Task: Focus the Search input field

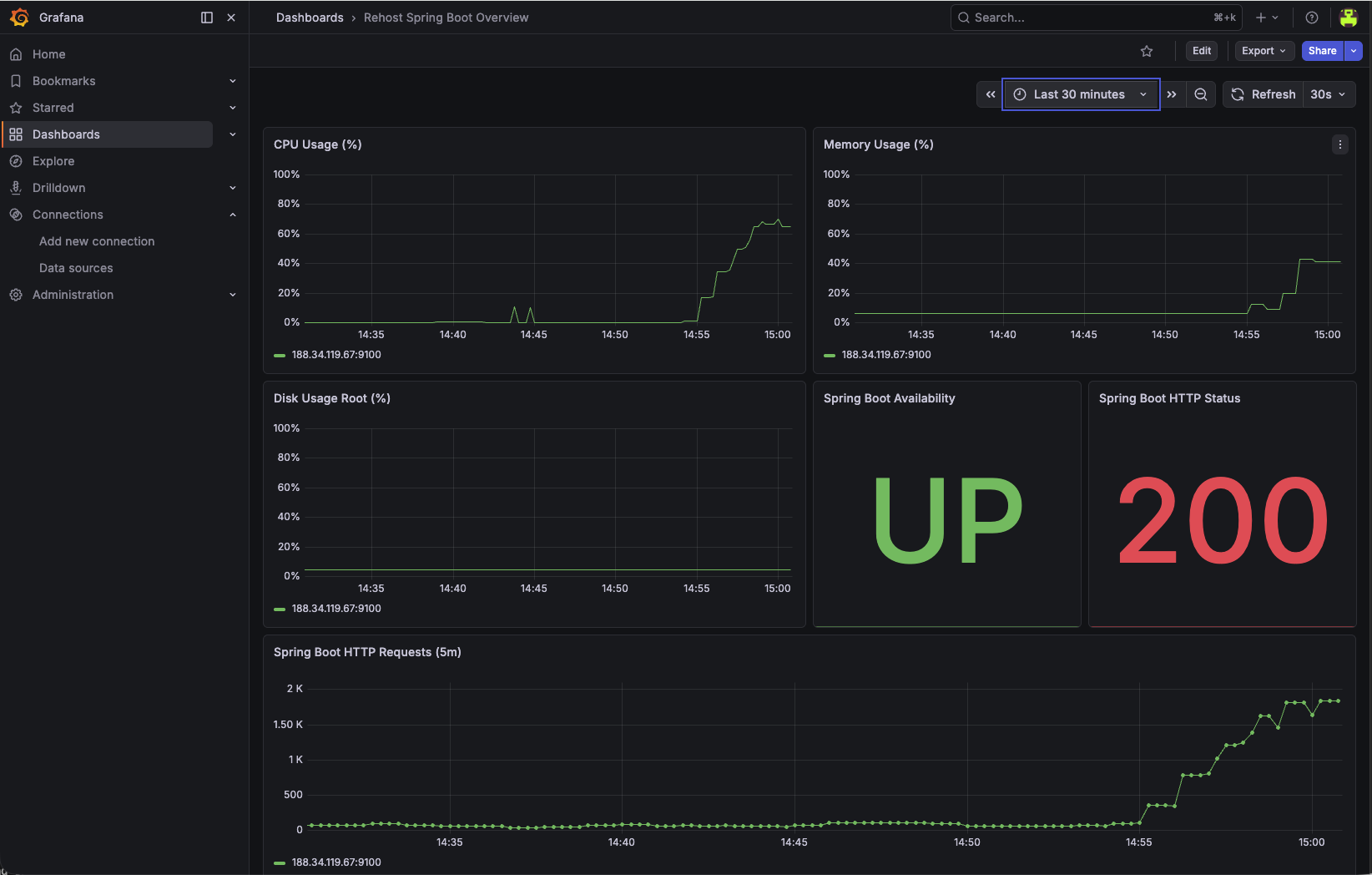Action: click(1096, 18)
